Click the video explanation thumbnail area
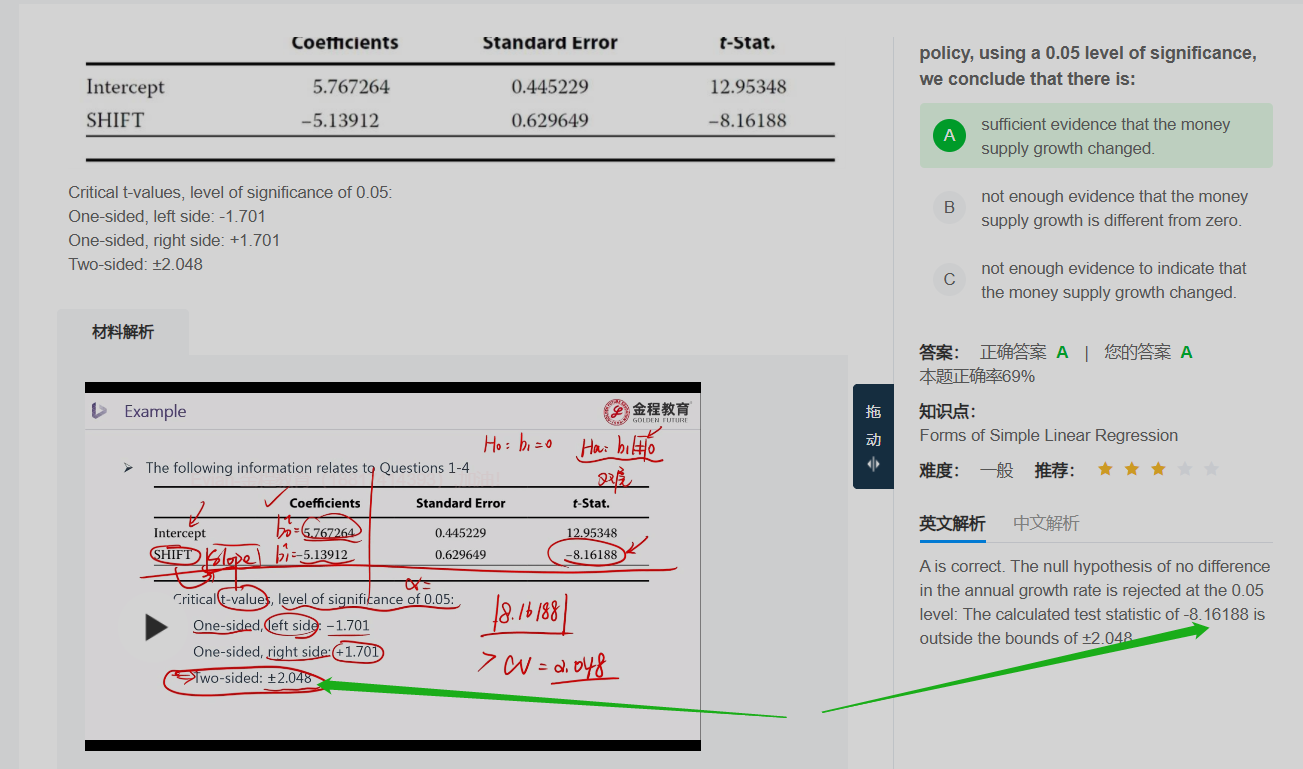The image size is (1303, 769). click(393, 566)
